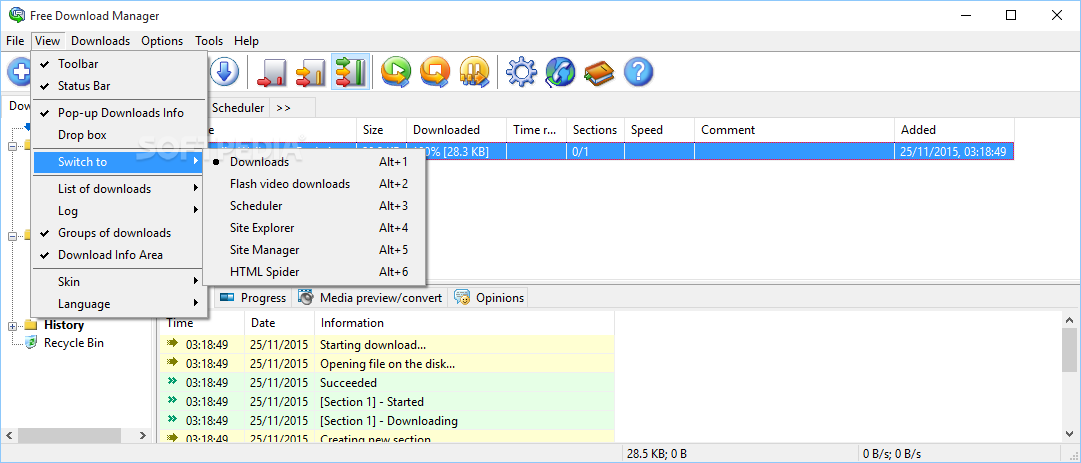Click the blue down-arrow move download icon

pyautogui.click(x=224, y=72)
